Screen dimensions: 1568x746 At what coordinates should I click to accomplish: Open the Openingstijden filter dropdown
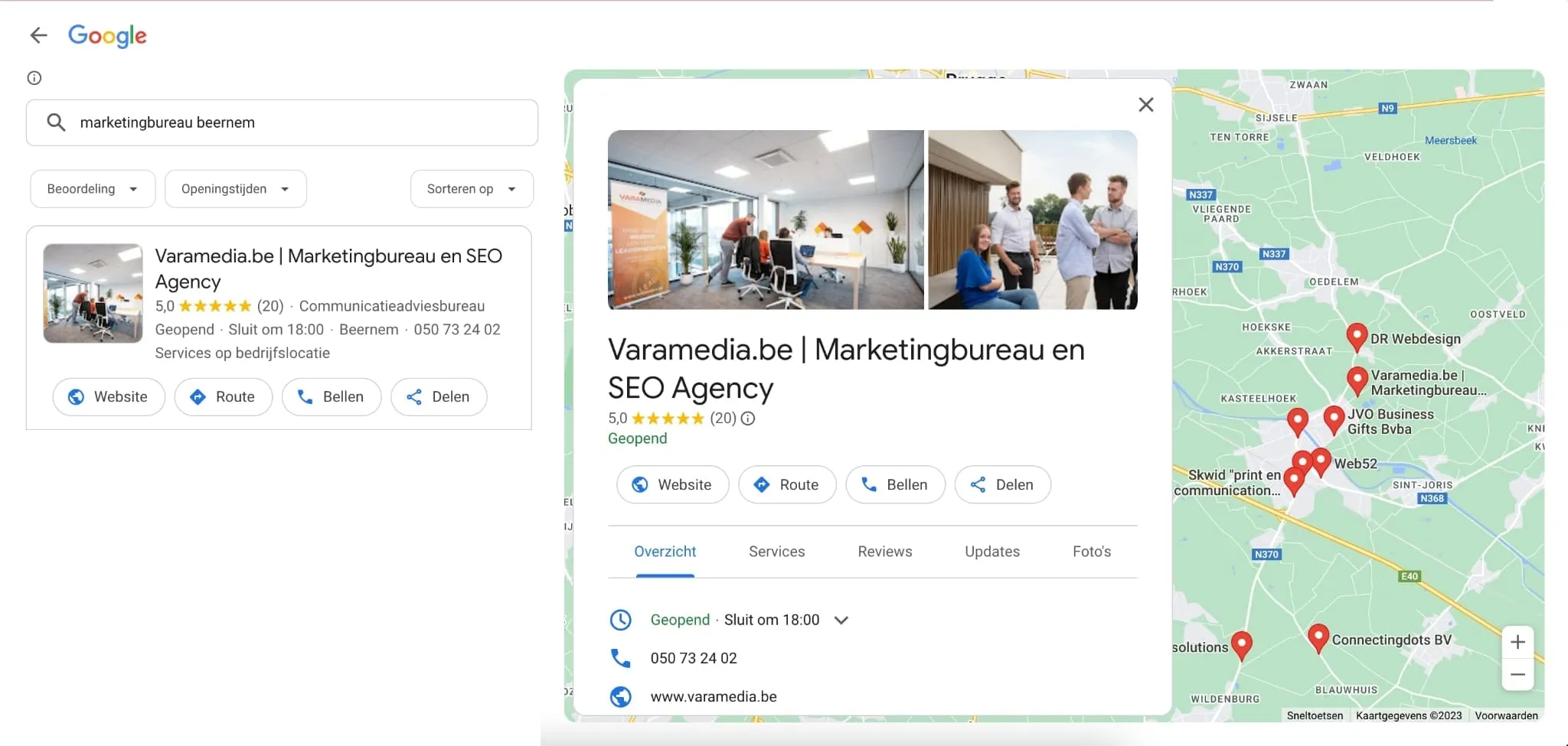point(236,189)
